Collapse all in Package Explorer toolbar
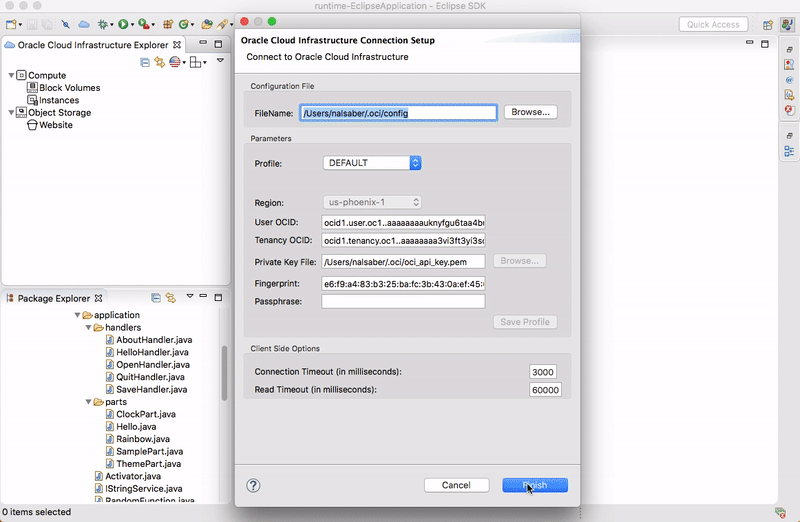Viewport: 800px width, 522px height. (x=156, y=298)
